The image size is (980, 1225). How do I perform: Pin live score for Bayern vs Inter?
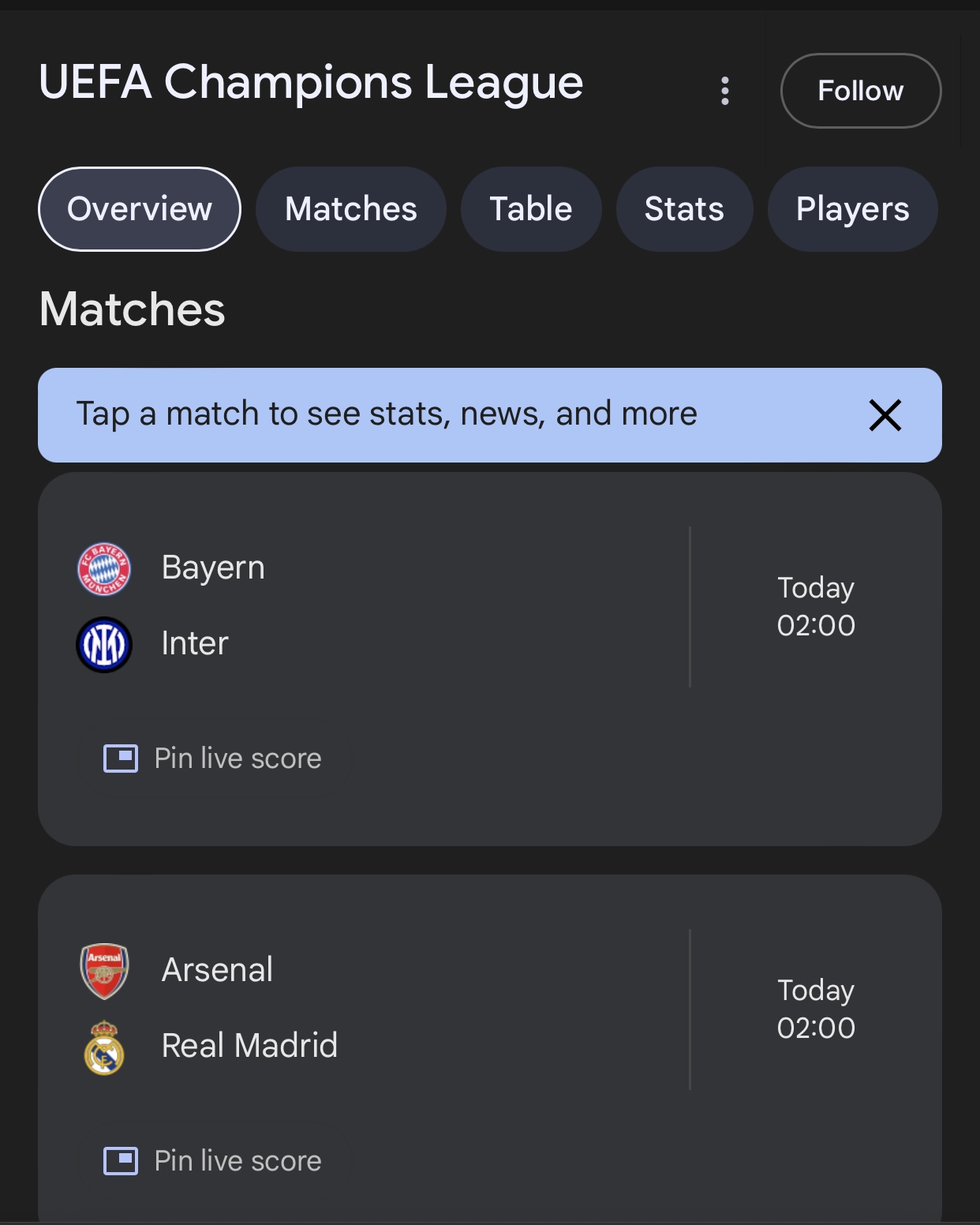[213, 759]
